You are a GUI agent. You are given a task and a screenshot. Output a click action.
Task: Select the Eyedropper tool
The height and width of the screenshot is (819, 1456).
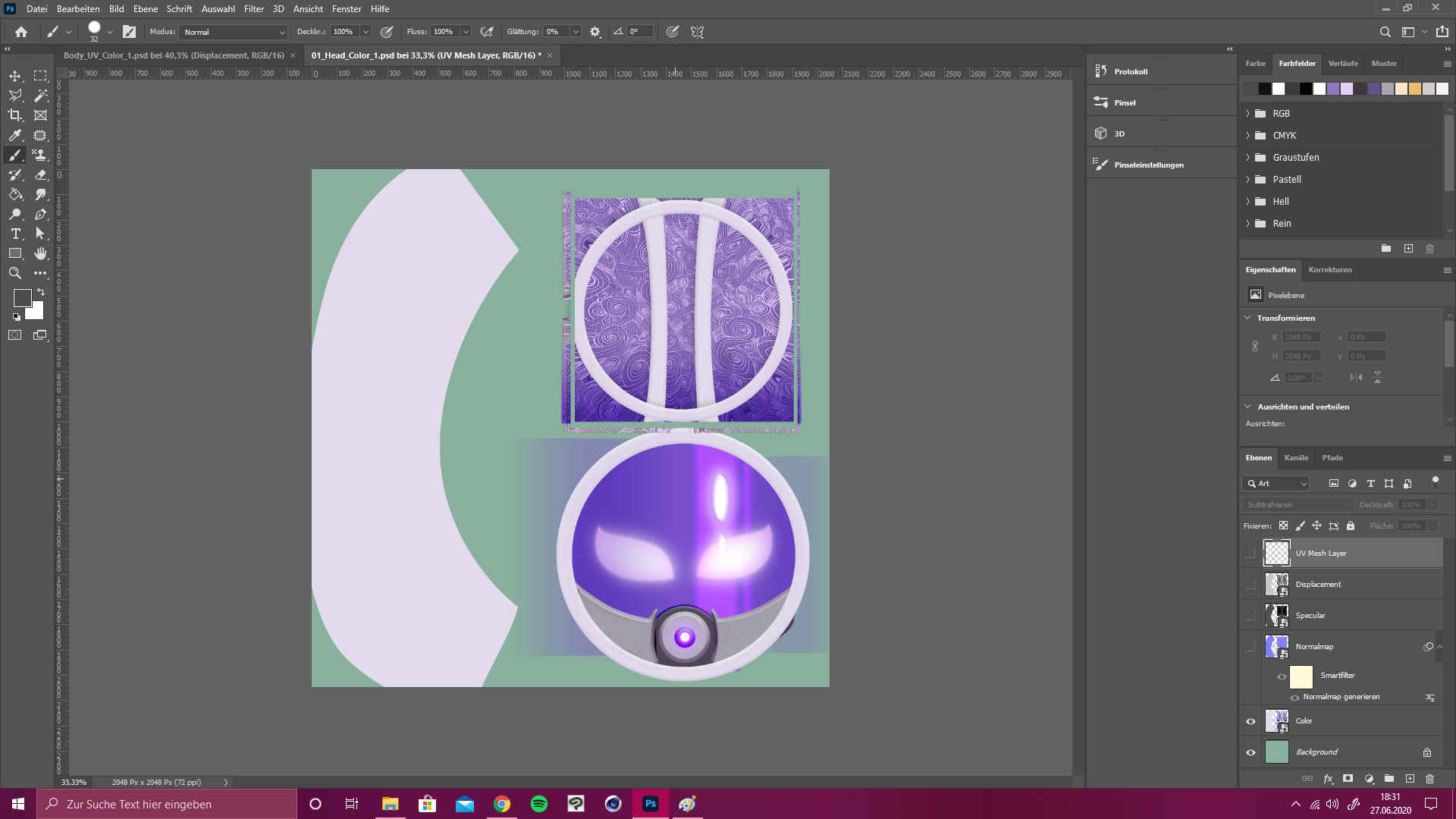click(15, 135)
